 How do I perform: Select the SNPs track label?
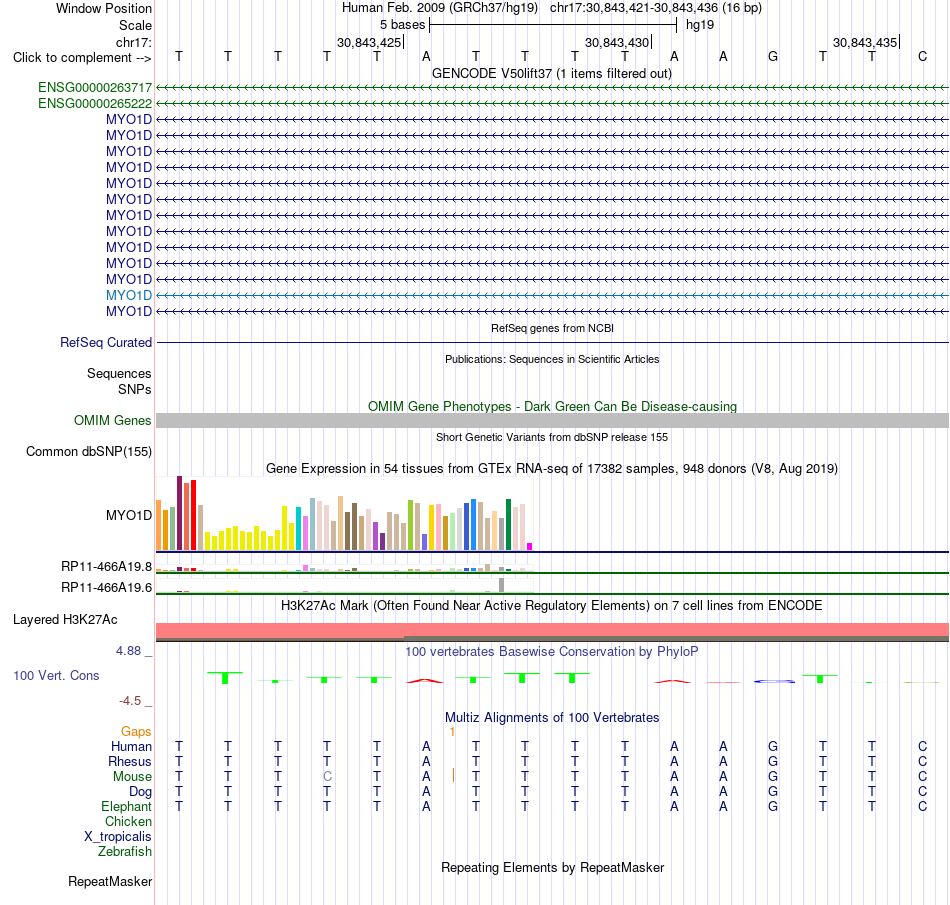click(135, 390)
